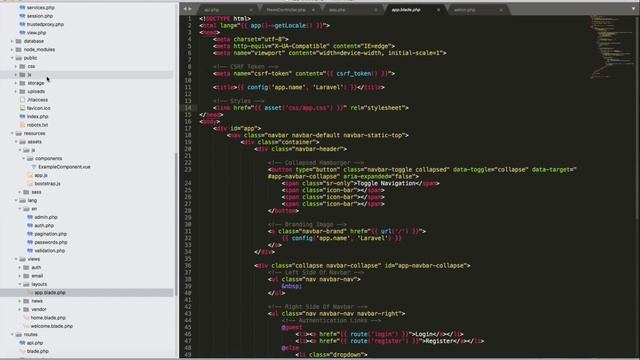The height and width of the screenshot is (360, 640).
Task: Expand the uploads folder arrow
Action: [16, 91]
